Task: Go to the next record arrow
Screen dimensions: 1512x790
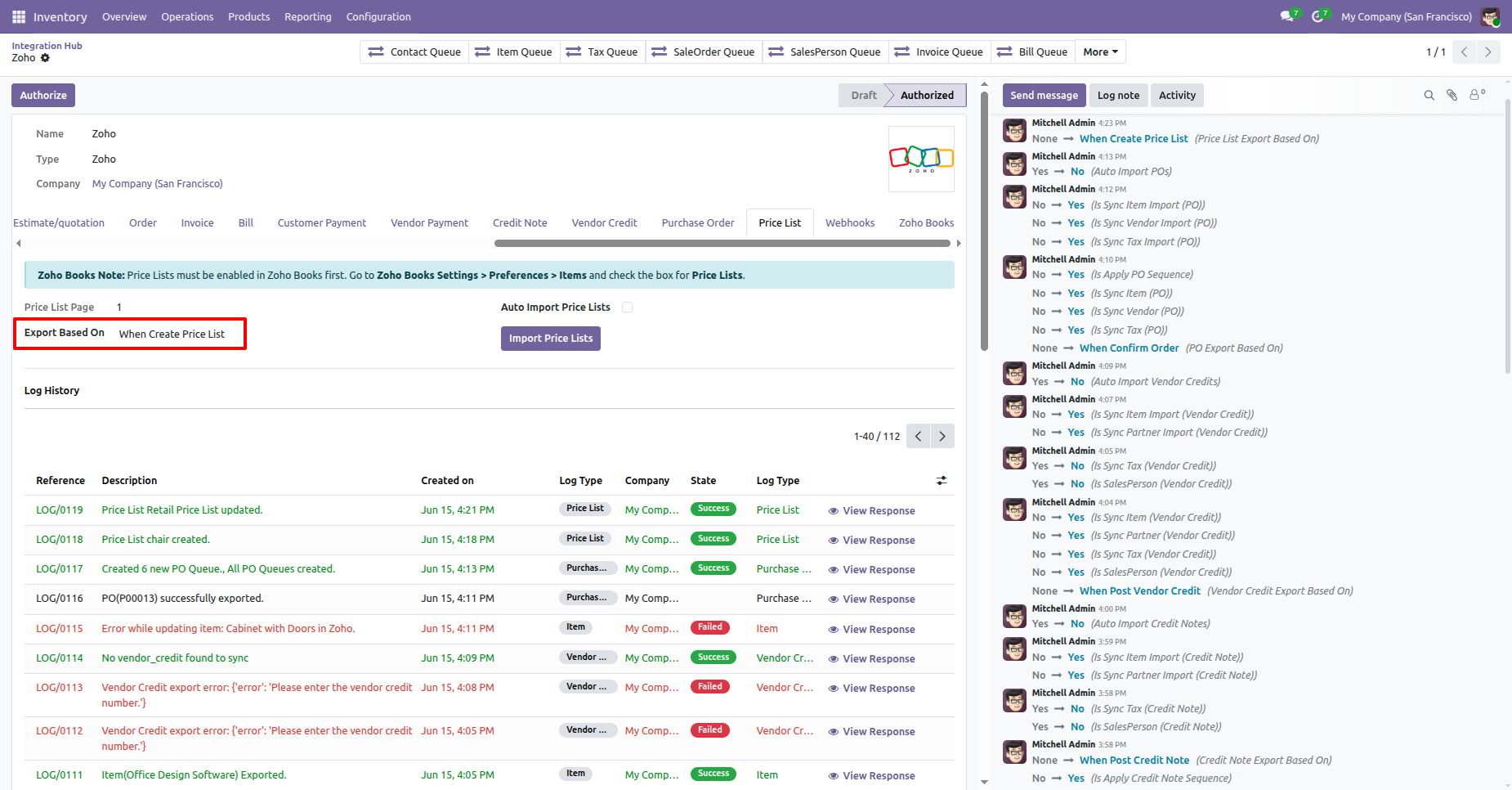Action: click(1488, 52)
